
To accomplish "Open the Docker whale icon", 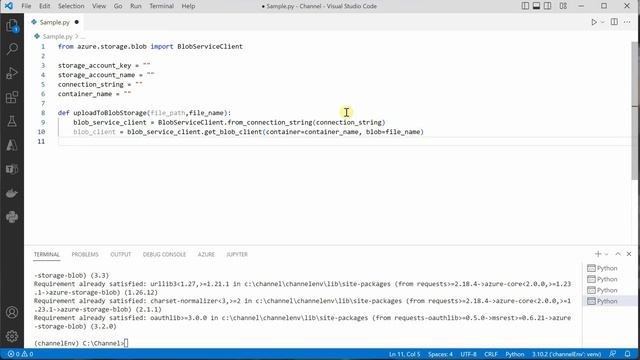I will click(12, 193).
